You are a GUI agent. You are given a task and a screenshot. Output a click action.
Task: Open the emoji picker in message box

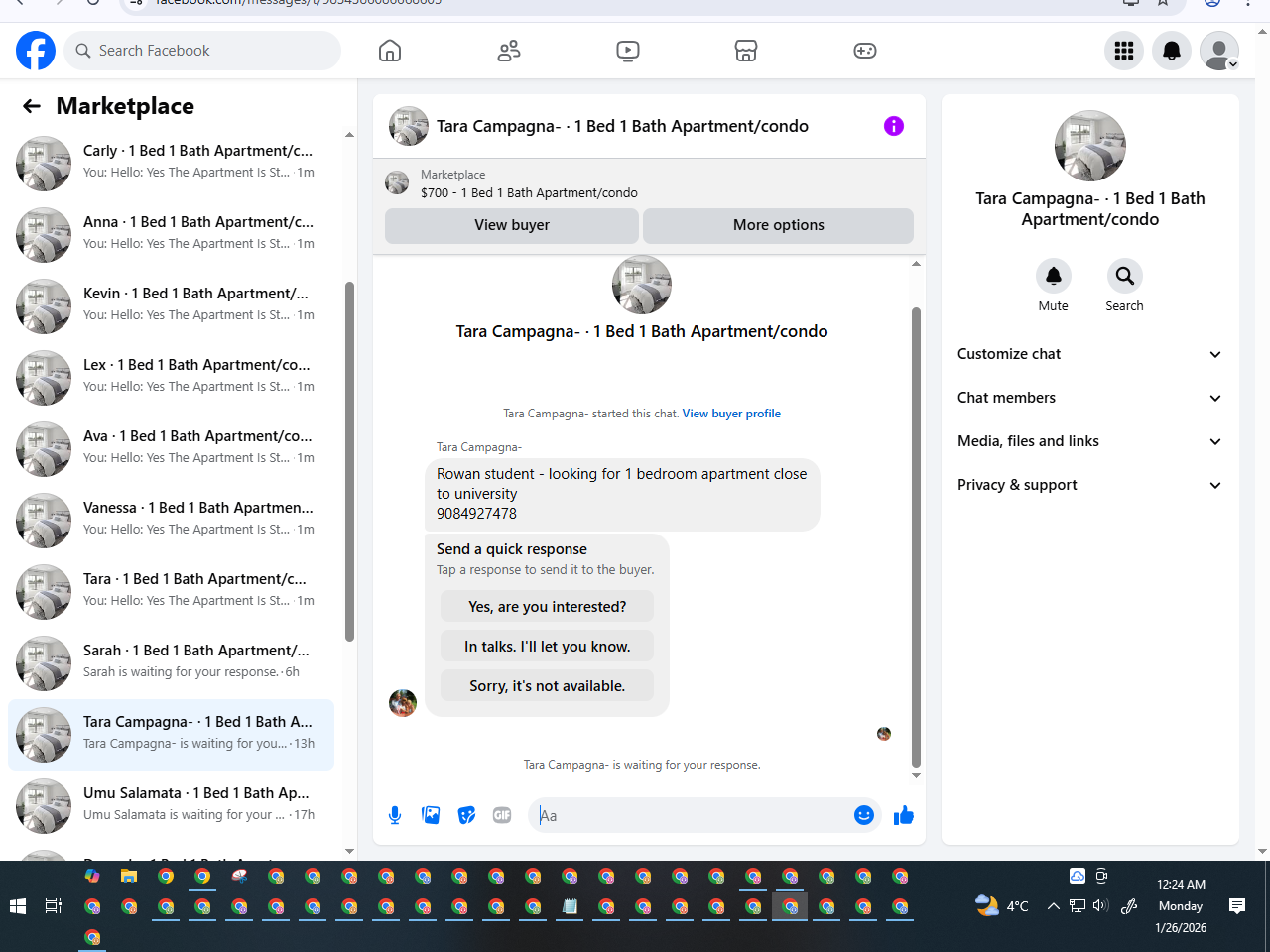(x=864, y=815)
